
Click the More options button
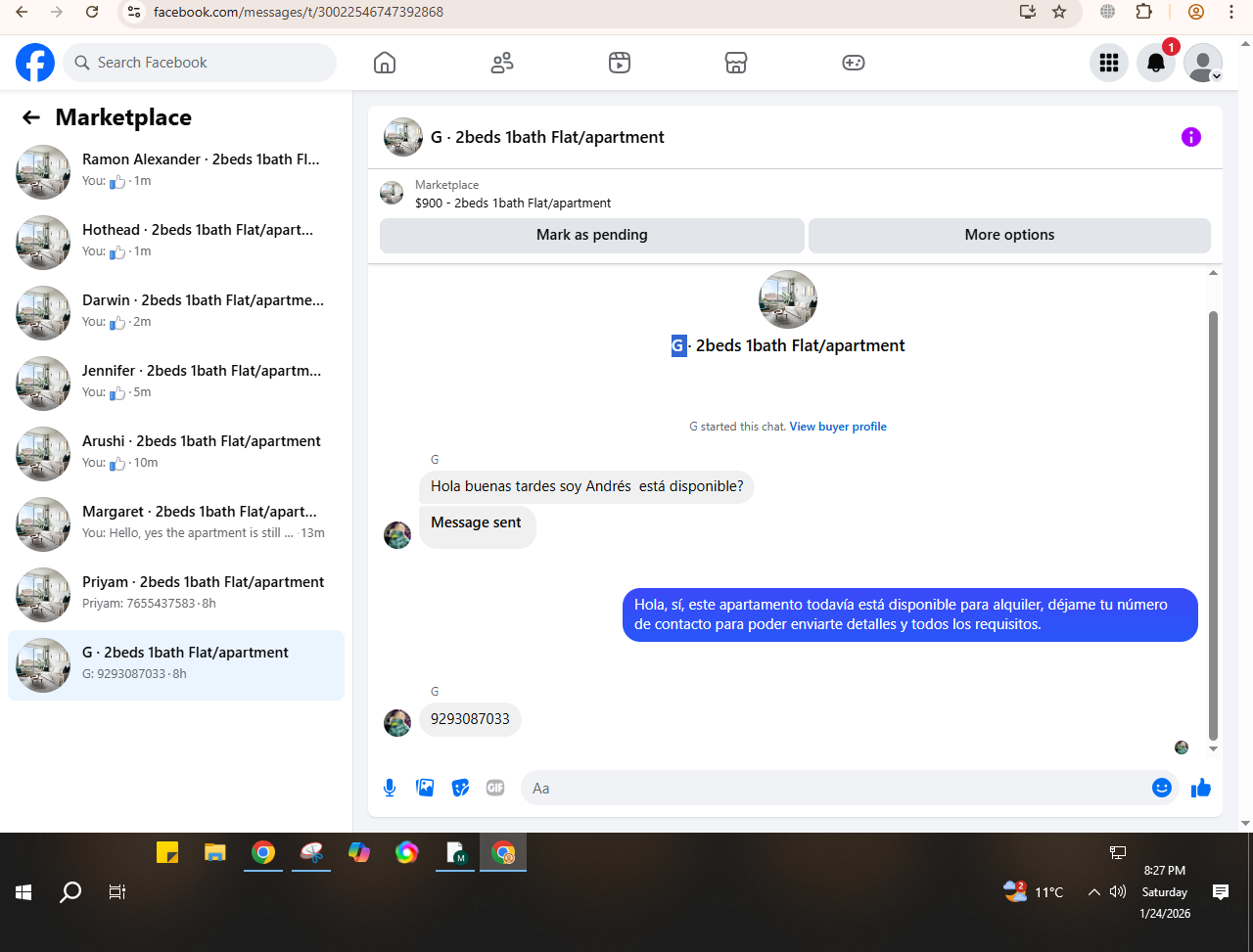pyautogui.click(x=1009, y=235)
